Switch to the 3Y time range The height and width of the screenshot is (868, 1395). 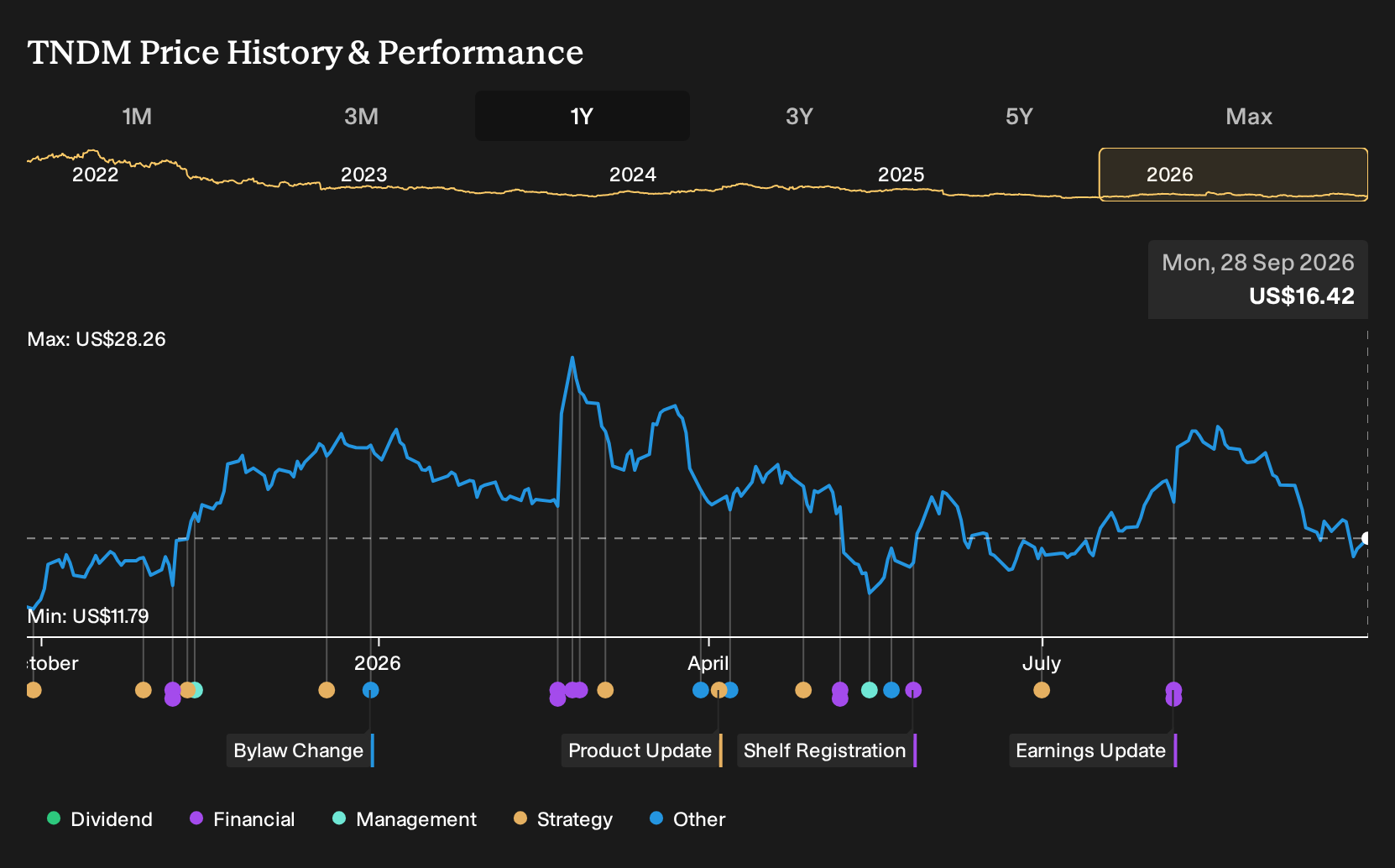tap(799, 116)
